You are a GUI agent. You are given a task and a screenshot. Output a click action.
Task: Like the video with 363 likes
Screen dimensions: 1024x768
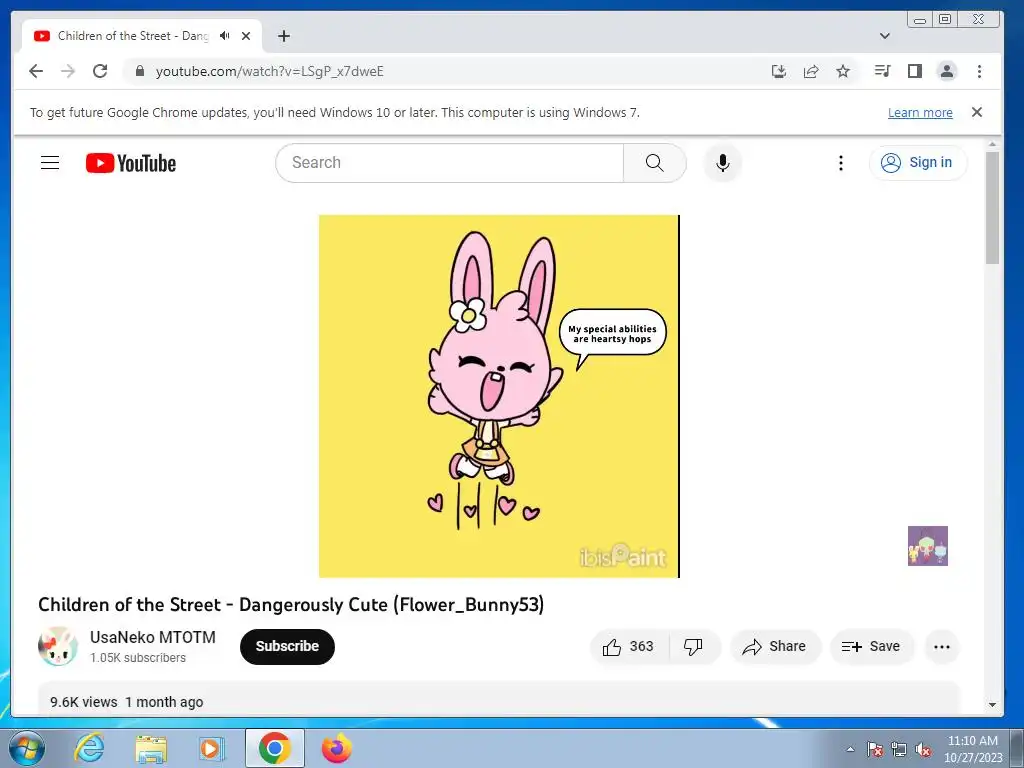[629, 647]
